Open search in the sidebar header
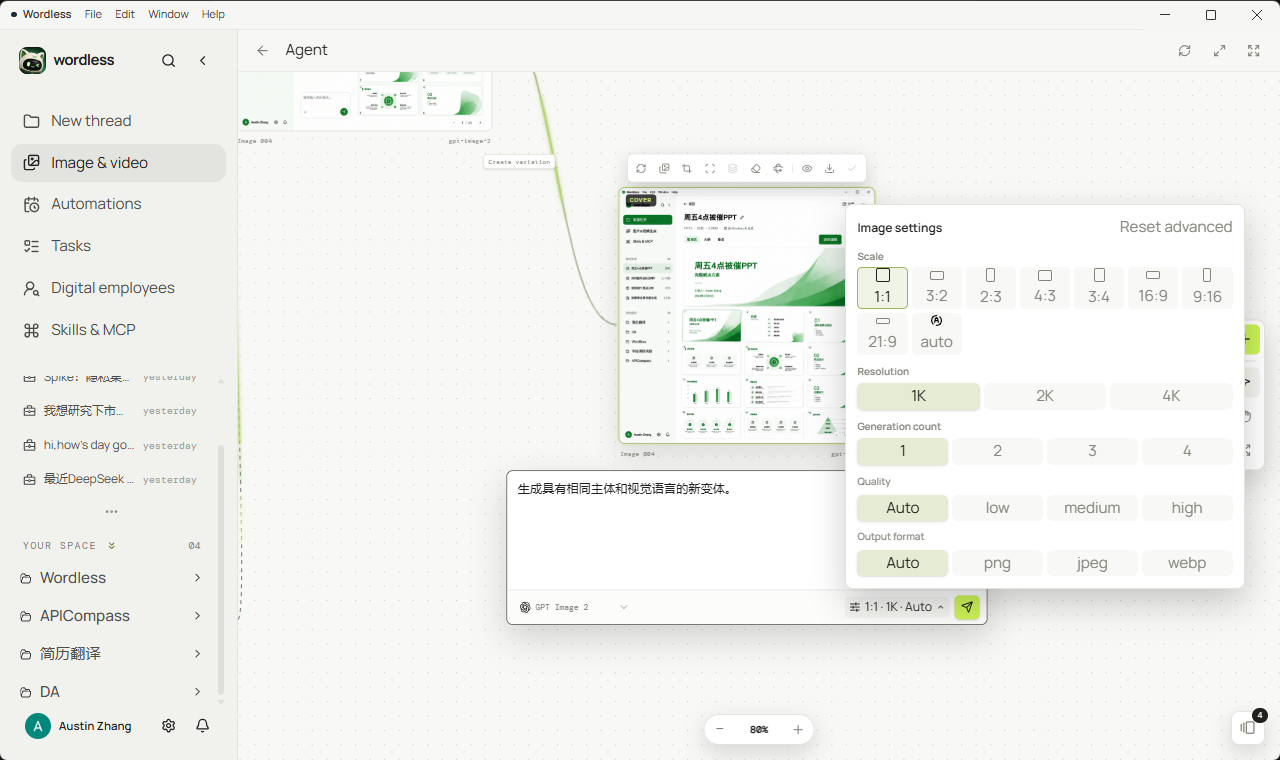Screen dimensions: 1280x760 pos(169,61)
